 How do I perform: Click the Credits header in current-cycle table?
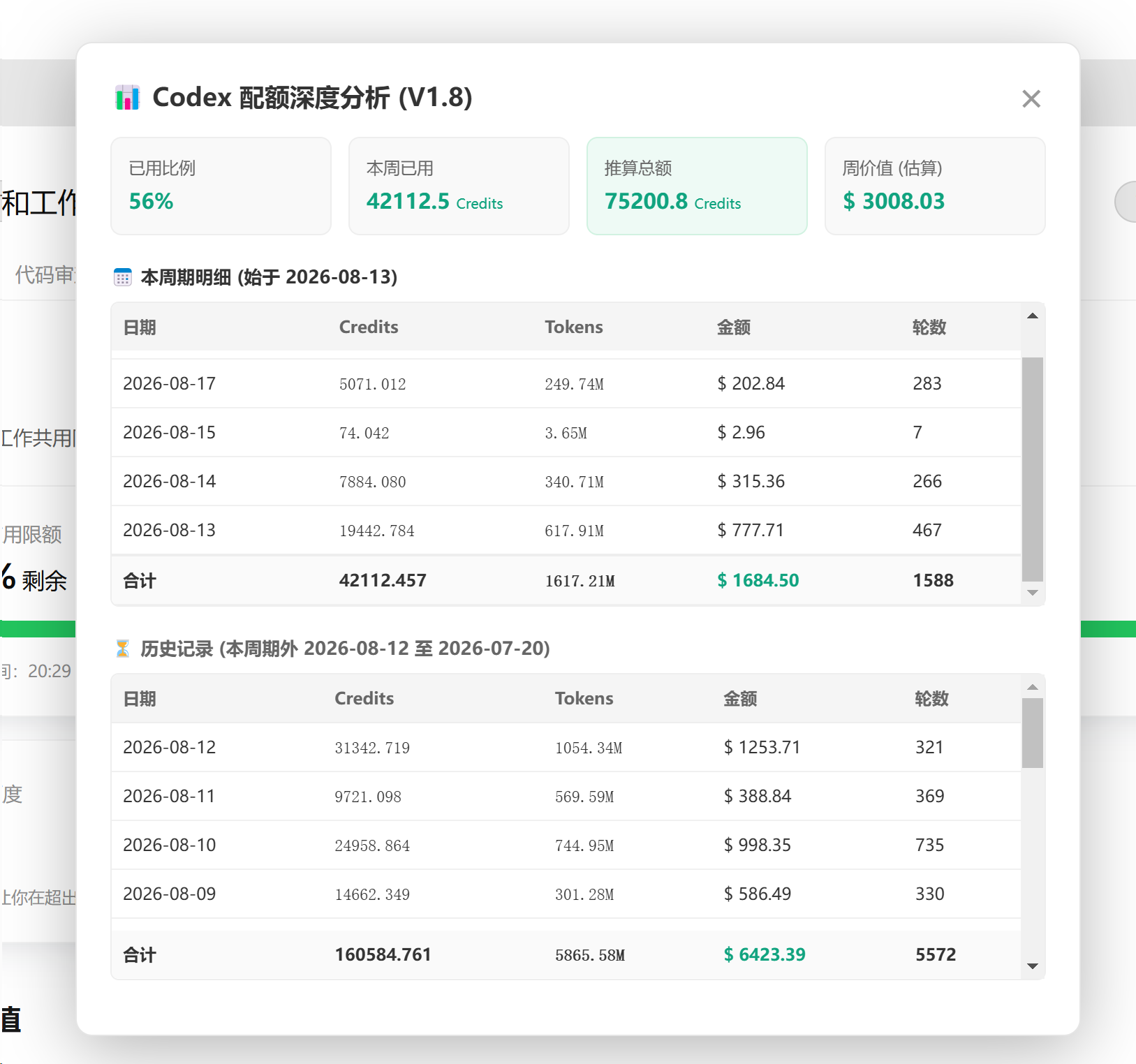(369, 327)
